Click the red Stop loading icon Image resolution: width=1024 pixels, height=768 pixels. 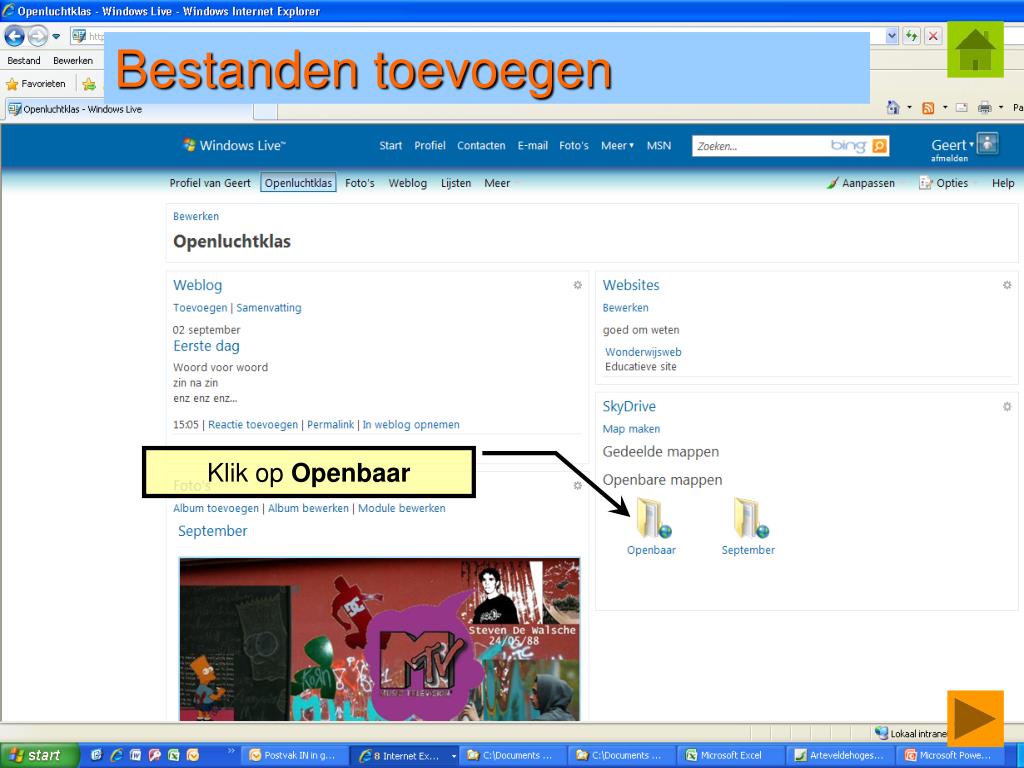click(x=934, y=36)
